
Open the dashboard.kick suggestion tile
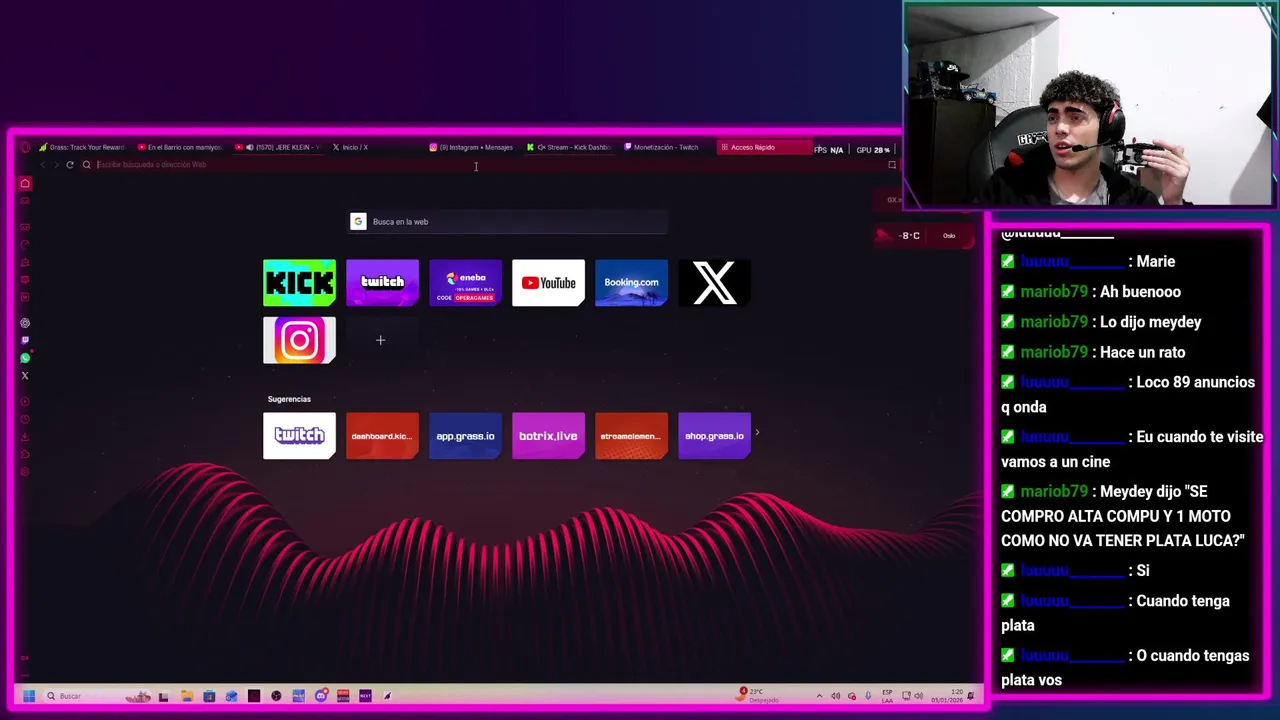(x=382, y=436)
